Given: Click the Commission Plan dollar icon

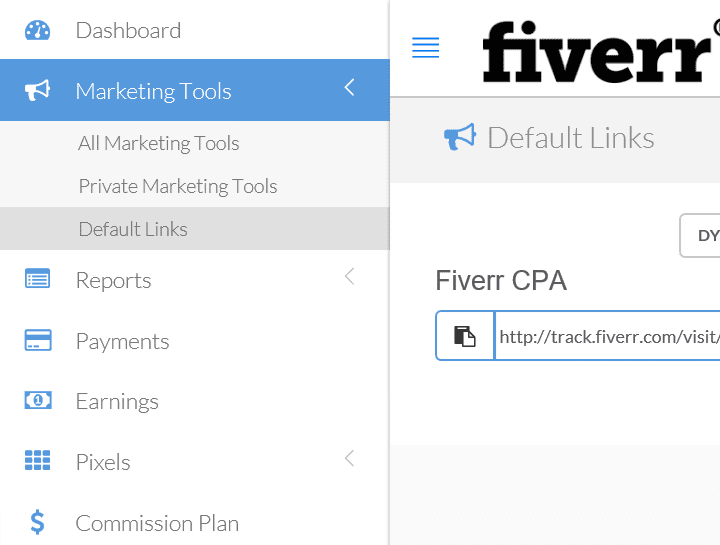Looking at the screenshot, I should [37, 522].
